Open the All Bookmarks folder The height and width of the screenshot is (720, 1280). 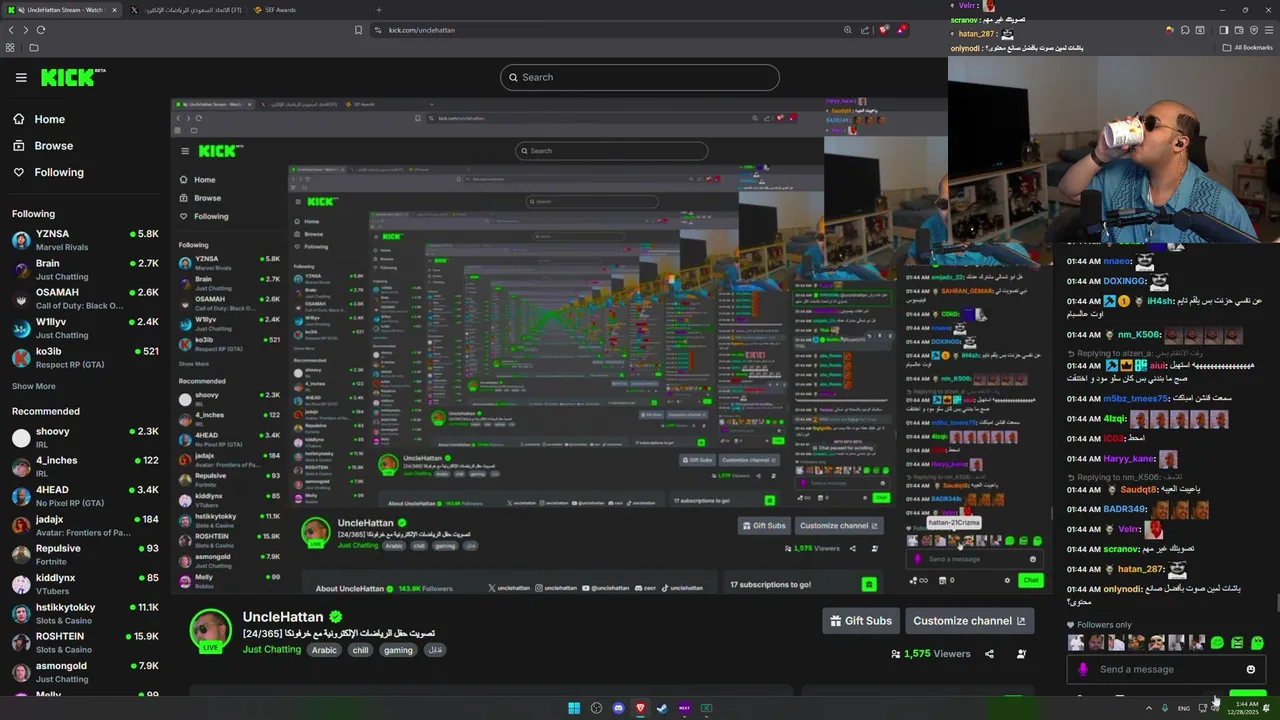tap(1247, 47)
